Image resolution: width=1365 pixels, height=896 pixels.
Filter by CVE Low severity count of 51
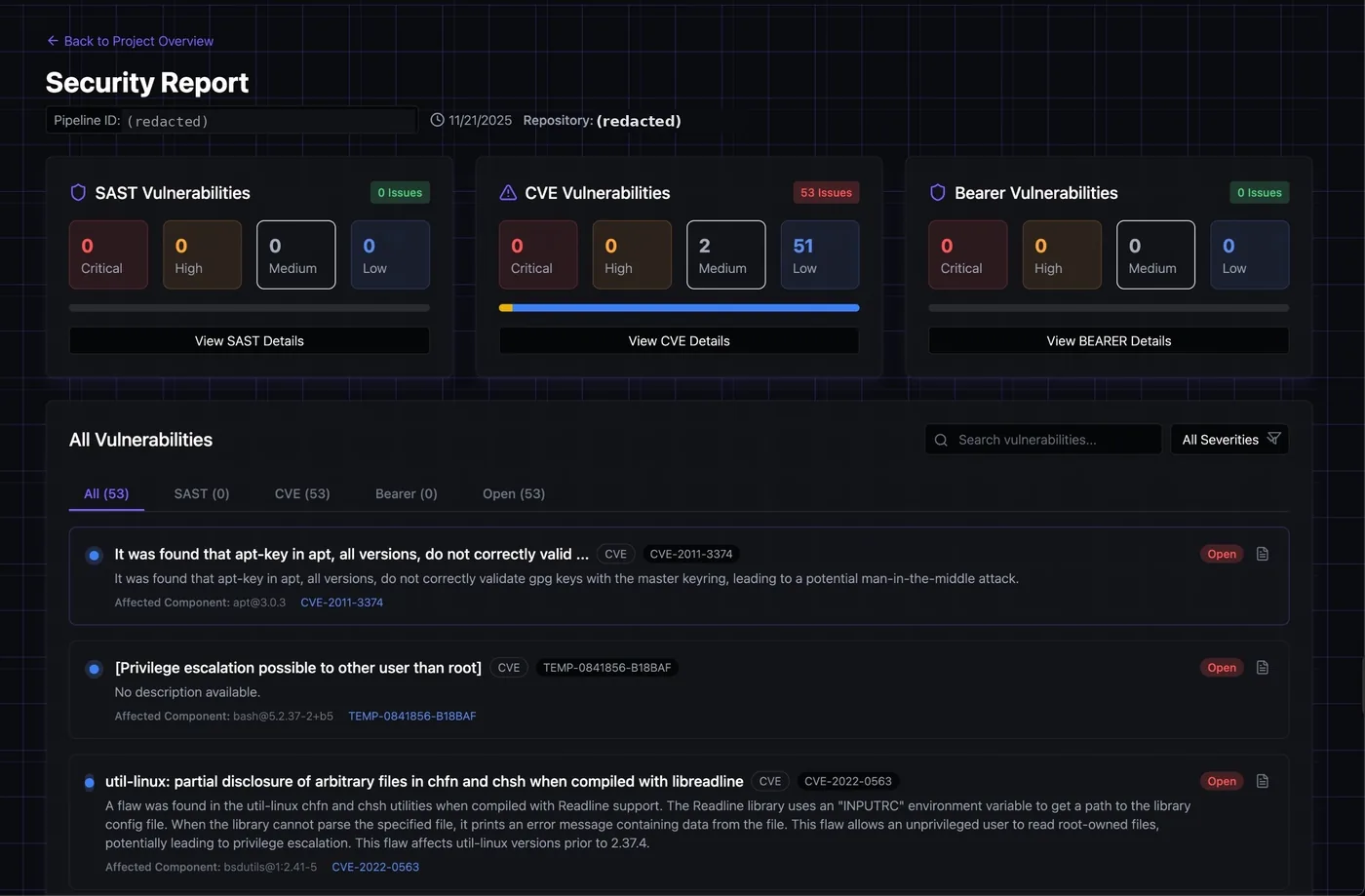coord(820,254)
